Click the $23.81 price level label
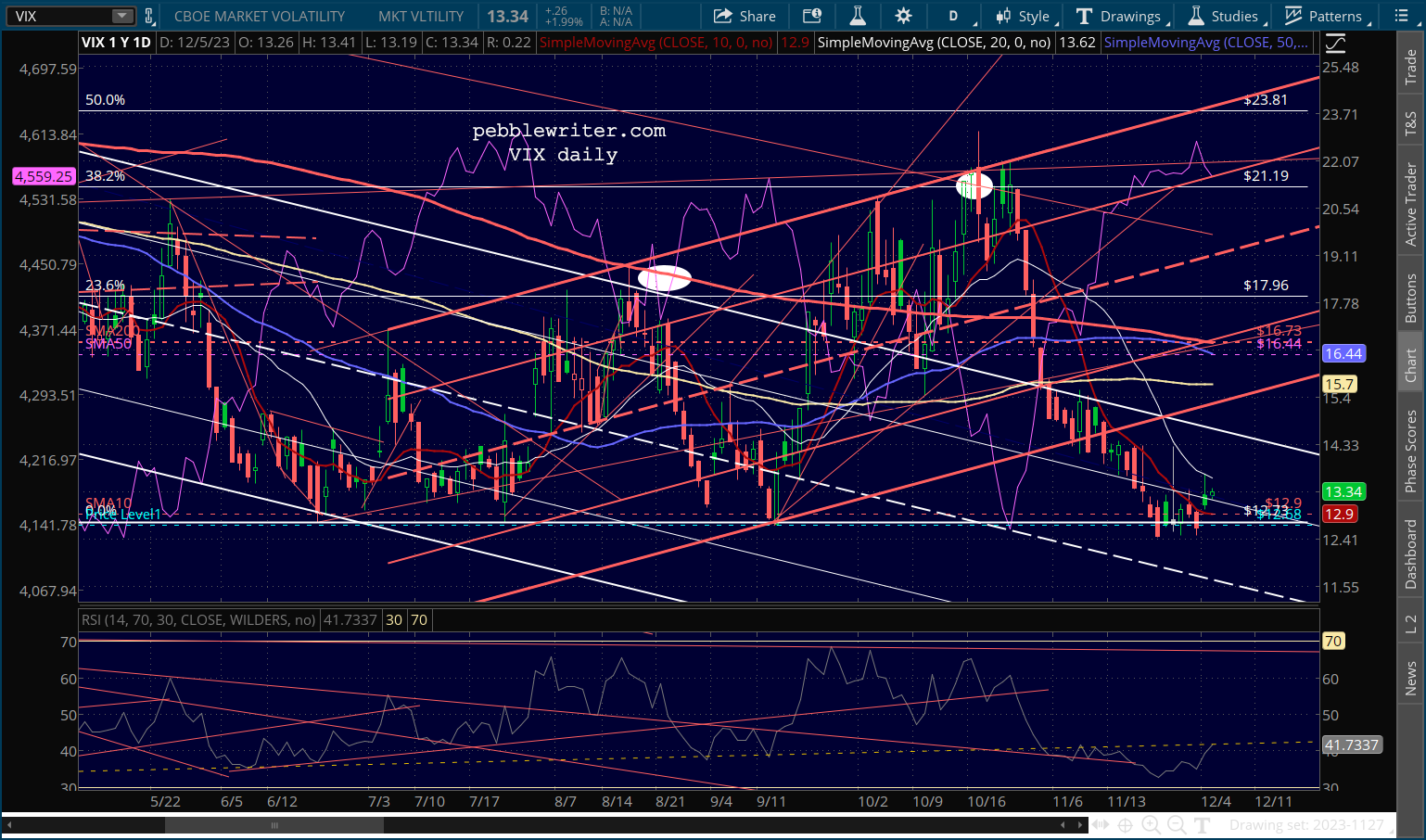Viewport: 1426px width, 840px height. [1266, 100]
